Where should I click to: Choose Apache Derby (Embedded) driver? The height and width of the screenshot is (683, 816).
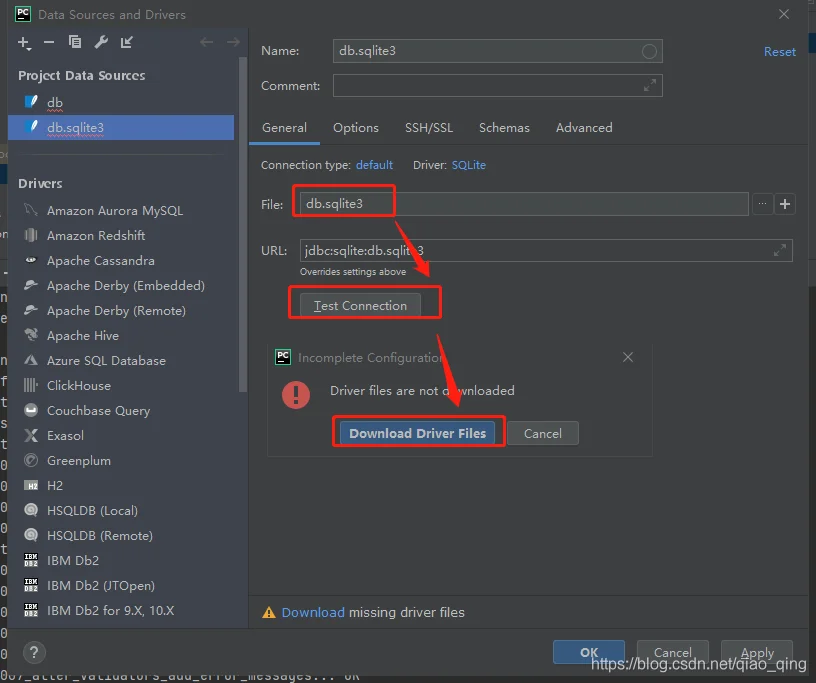point(123,285)
